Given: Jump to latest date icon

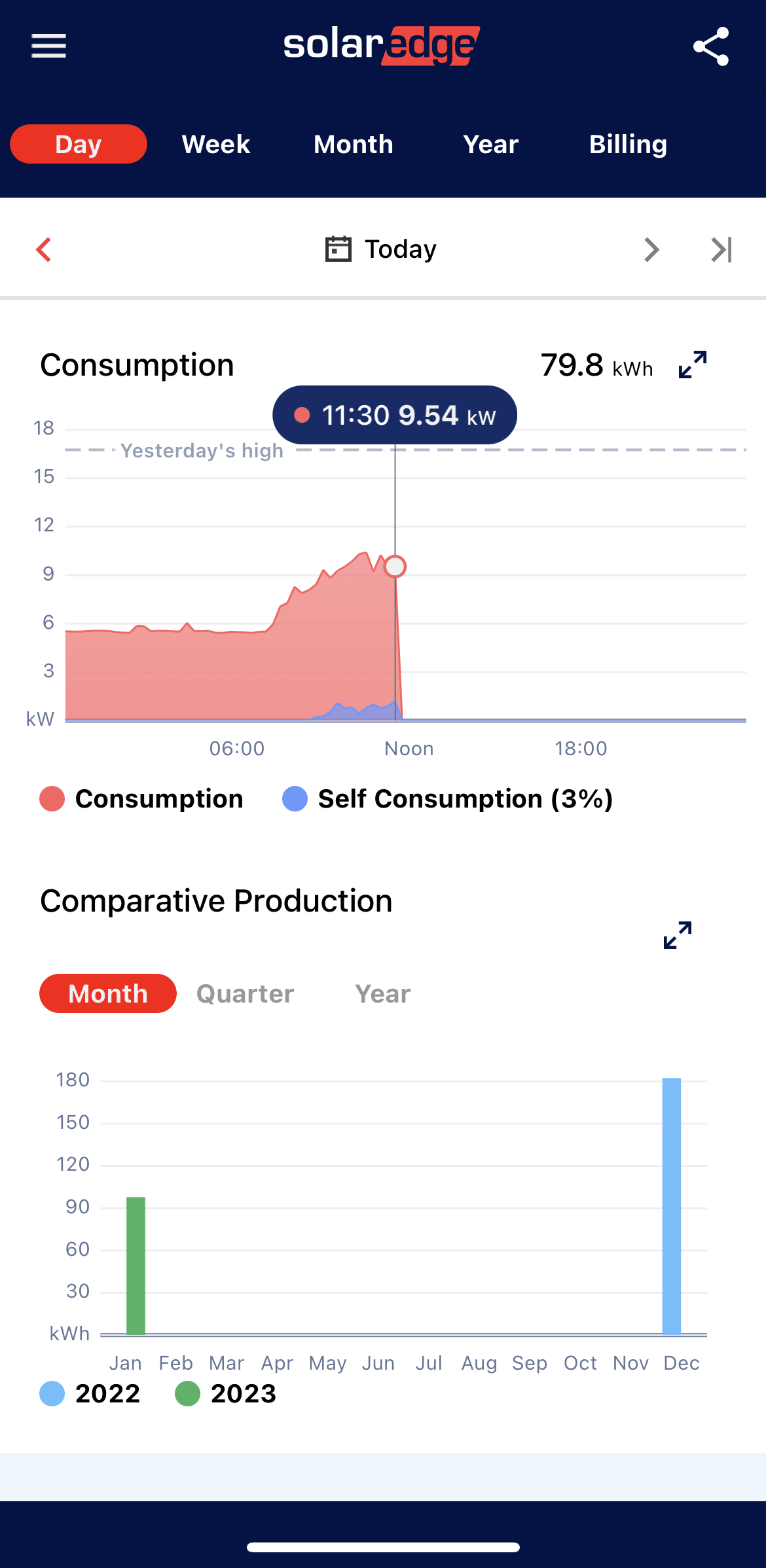Looking at the screenshot, I should (721, 249).
